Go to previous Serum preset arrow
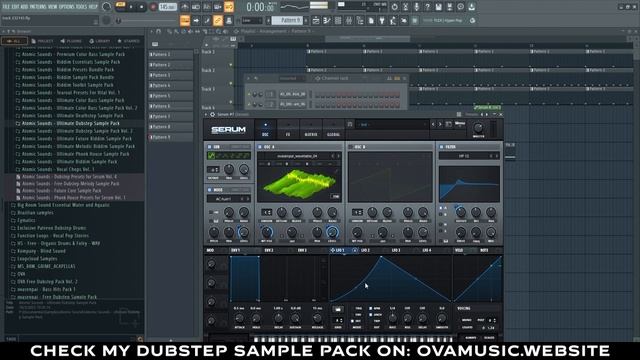Screen dimensions: 640x360 point(433,124)
